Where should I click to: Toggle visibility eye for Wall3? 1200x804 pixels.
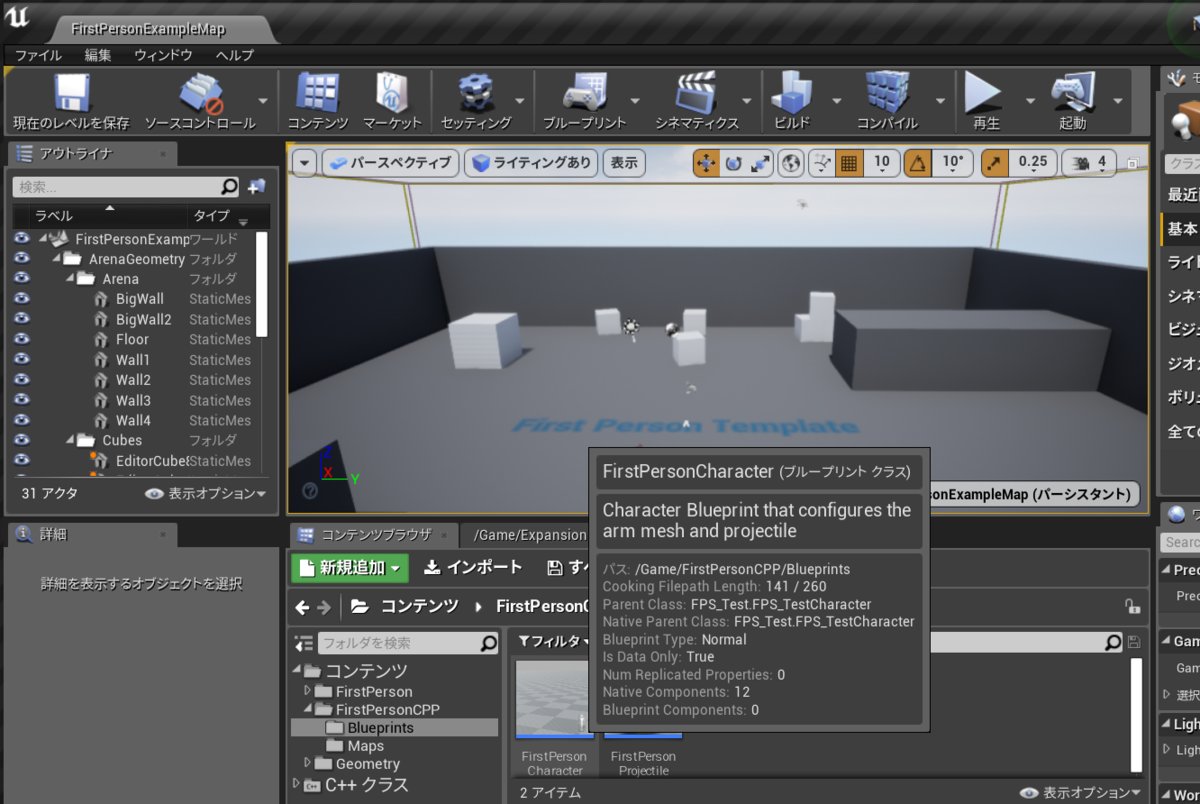22,400
